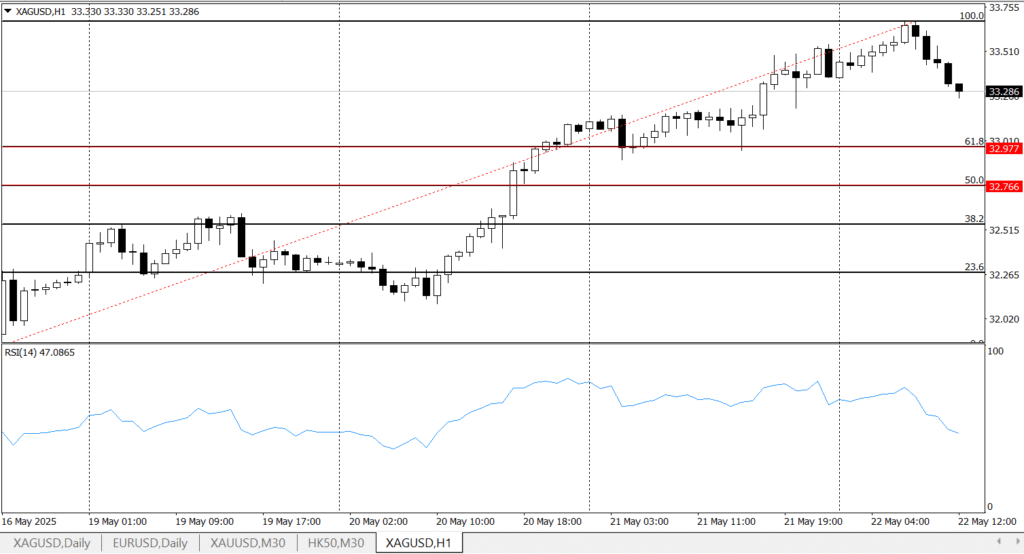Viewport: 1024px width, 554px height.
Task: Click the active XAGUSD,H1 tab
Action: pyautogui.click(x=420, y=542)
